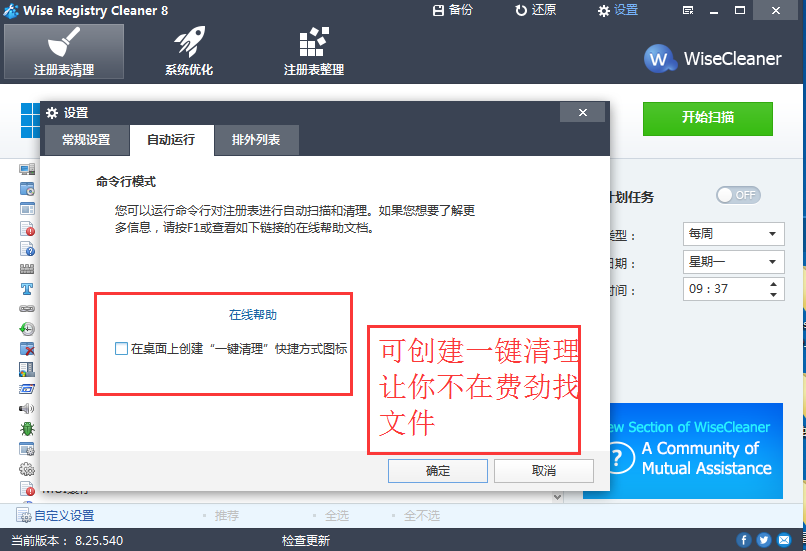Click 检查更新 in the status bar
Image resolution: width=806 pixels, height=551 pixels.
[306, 541]
